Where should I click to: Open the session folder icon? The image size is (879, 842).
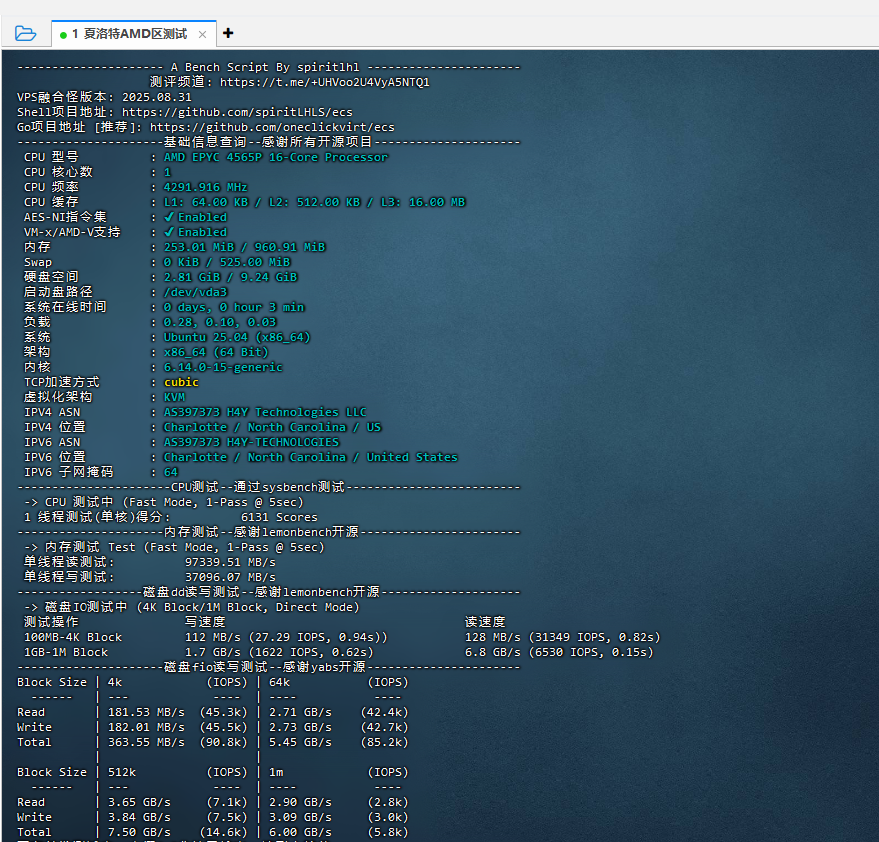pyautogui.click(x=26, y=33)
